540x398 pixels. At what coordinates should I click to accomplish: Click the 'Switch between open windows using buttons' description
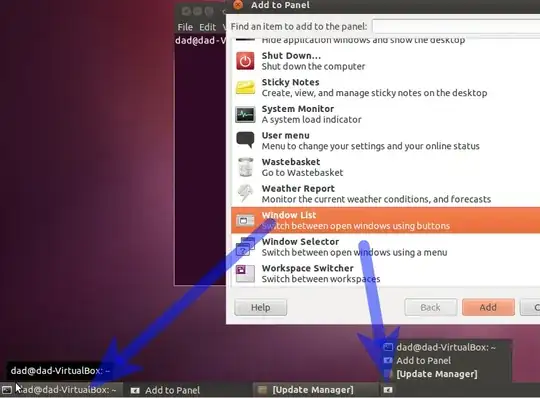click(x=356, y=226)
